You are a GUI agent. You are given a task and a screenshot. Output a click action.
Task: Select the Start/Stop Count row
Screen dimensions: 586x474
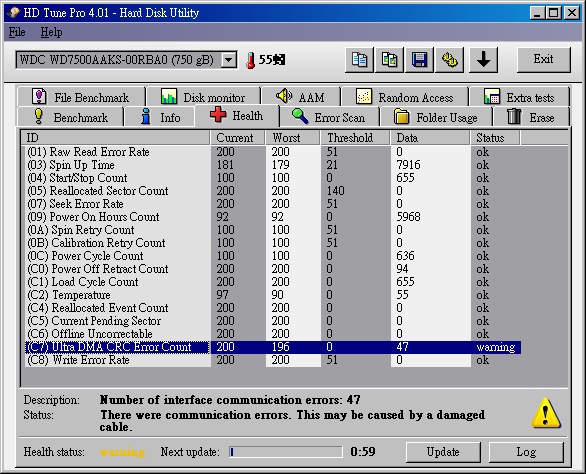tap(273, 178)
